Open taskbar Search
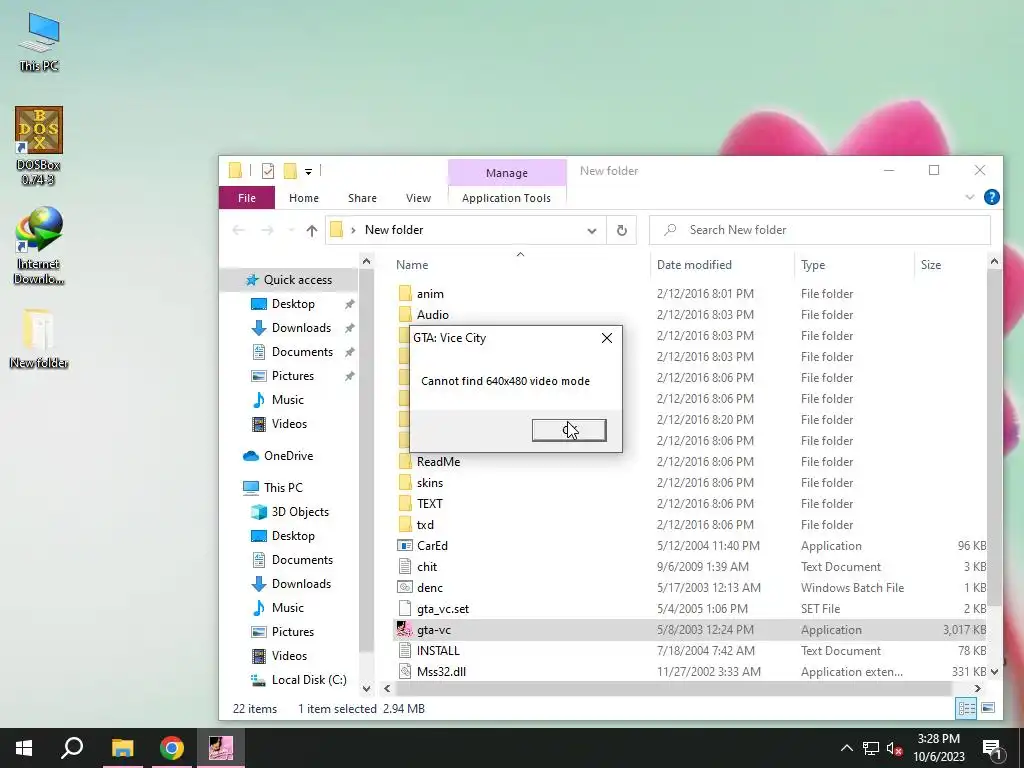1024x768 pixels. [x=72, y=748]
